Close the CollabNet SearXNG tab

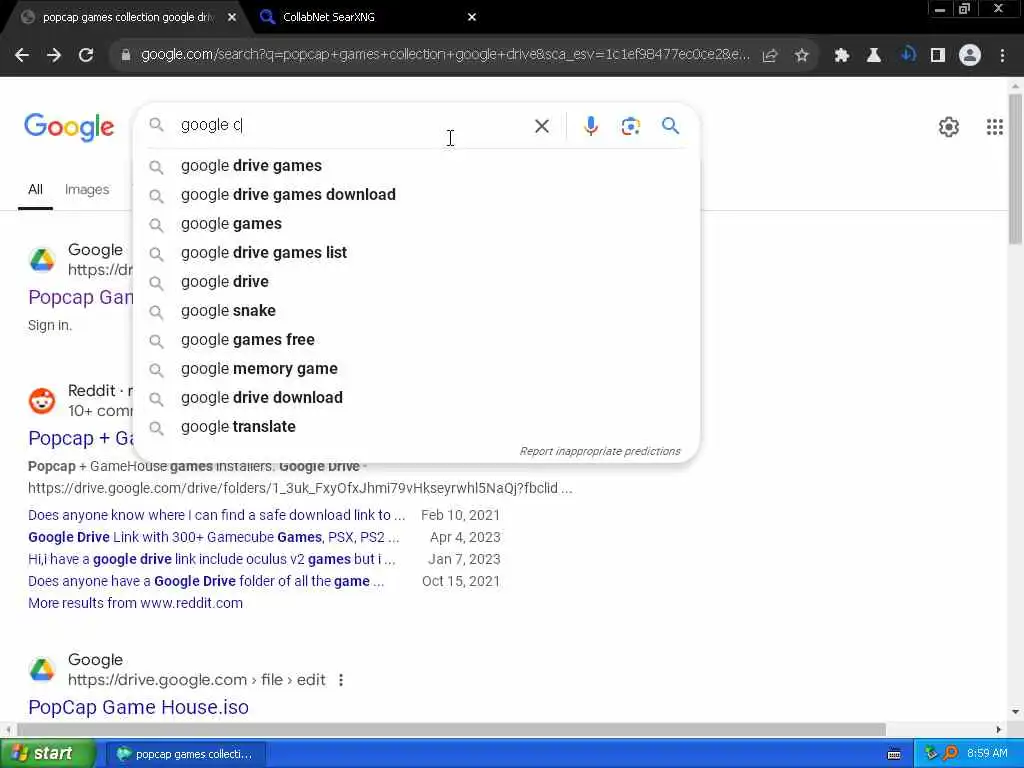coord(472,17)
